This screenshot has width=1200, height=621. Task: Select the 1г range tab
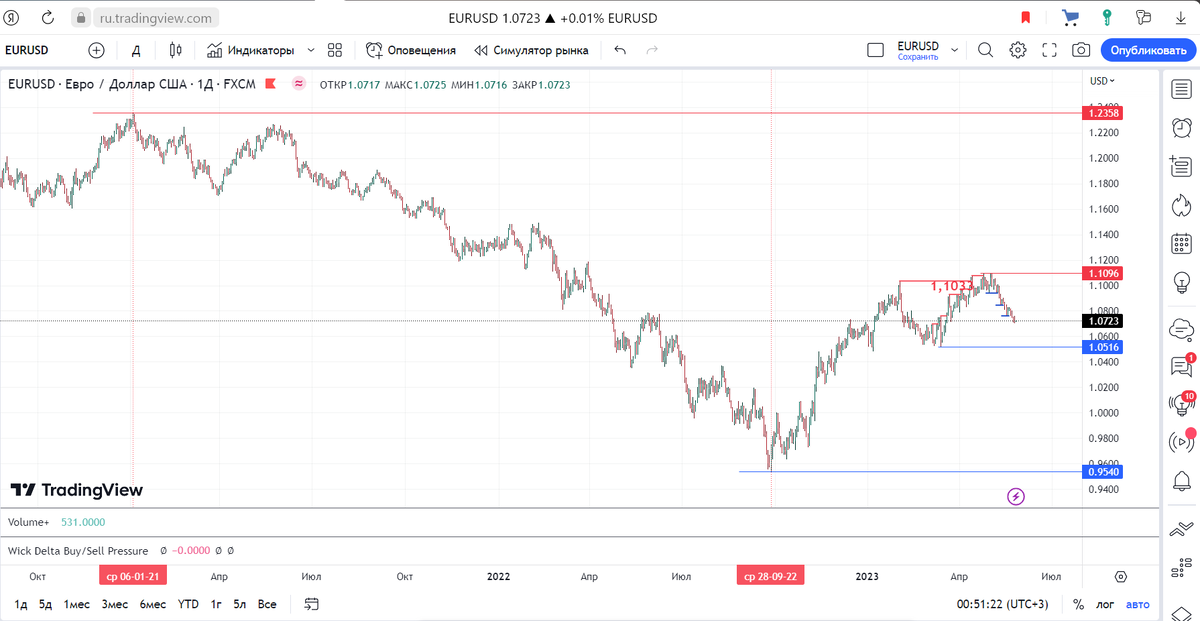(215, 604)
